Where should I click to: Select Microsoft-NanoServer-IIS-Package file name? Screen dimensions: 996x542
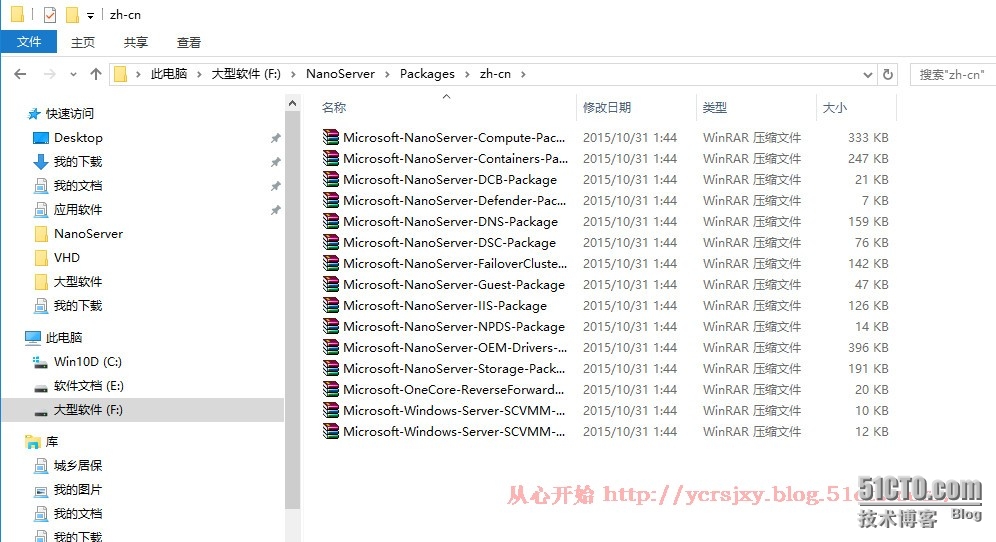click(x=445, y=306)
